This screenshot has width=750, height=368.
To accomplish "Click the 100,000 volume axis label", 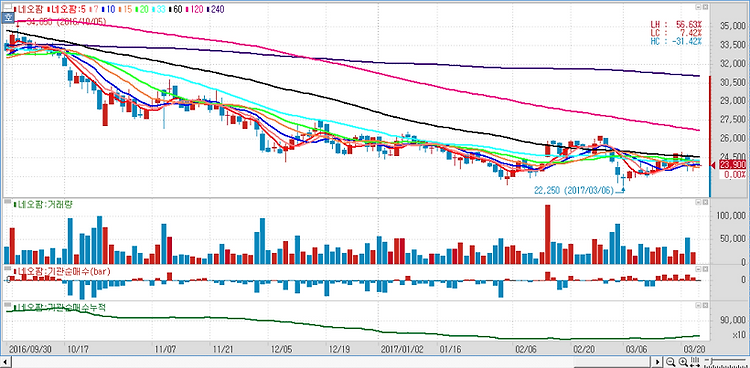I will click(x=730, y=216).
